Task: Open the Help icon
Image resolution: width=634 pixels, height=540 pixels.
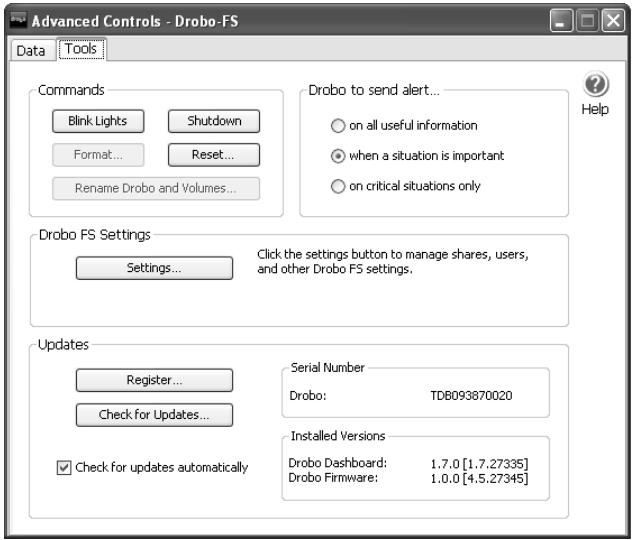Action: point(595,84)
